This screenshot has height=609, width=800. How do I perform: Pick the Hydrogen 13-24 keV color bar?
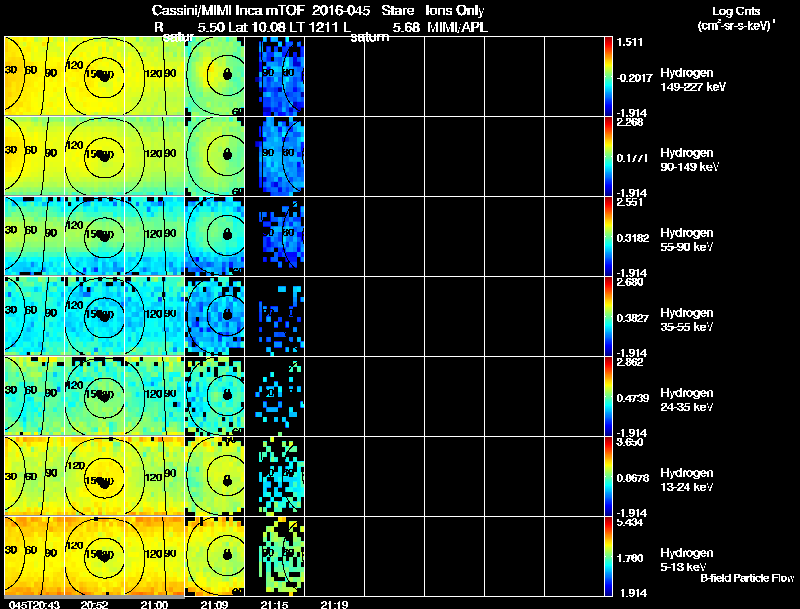pos(608,477)
